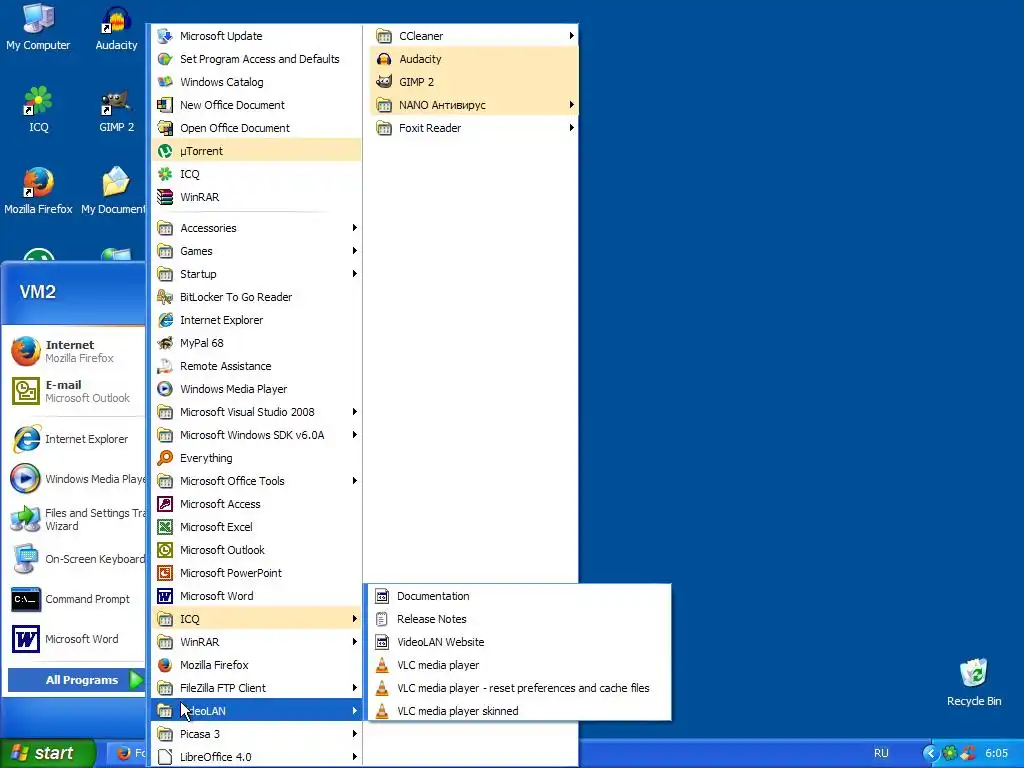The height and width of the screenshot is (768, 1024).
Task: Open VideoLAN Website shortcut
Action: (x=519, y=642)
